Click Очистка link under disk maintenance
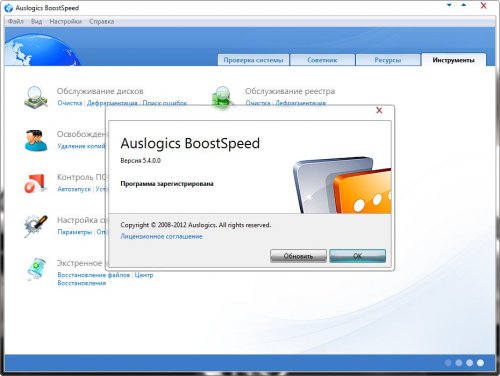The image size is (500, 376). point(70,103)
